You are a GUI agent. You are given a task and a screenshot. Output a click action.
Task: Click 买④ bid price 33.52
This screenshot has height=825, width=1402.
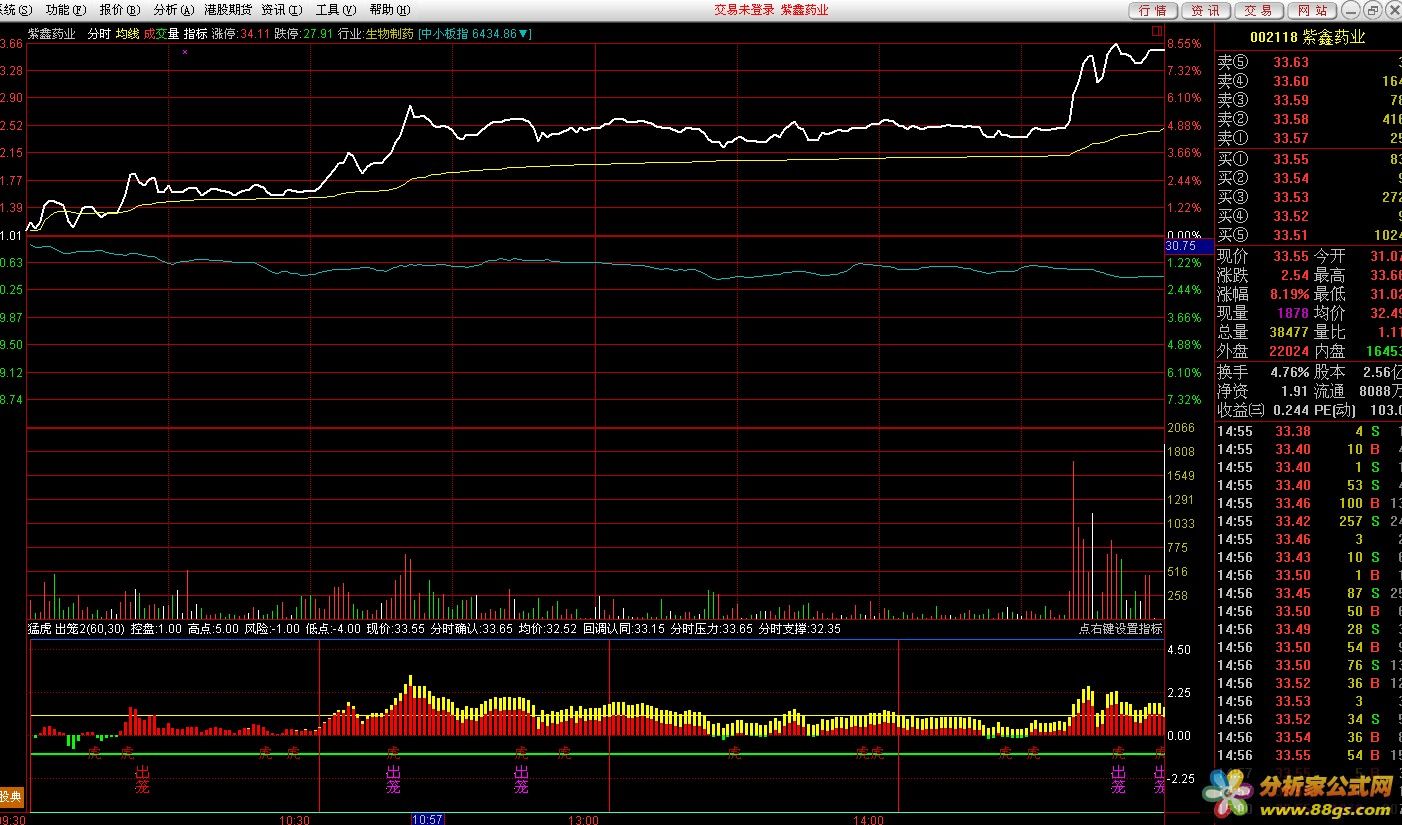pyautogui.click(x=1290, y=216)
